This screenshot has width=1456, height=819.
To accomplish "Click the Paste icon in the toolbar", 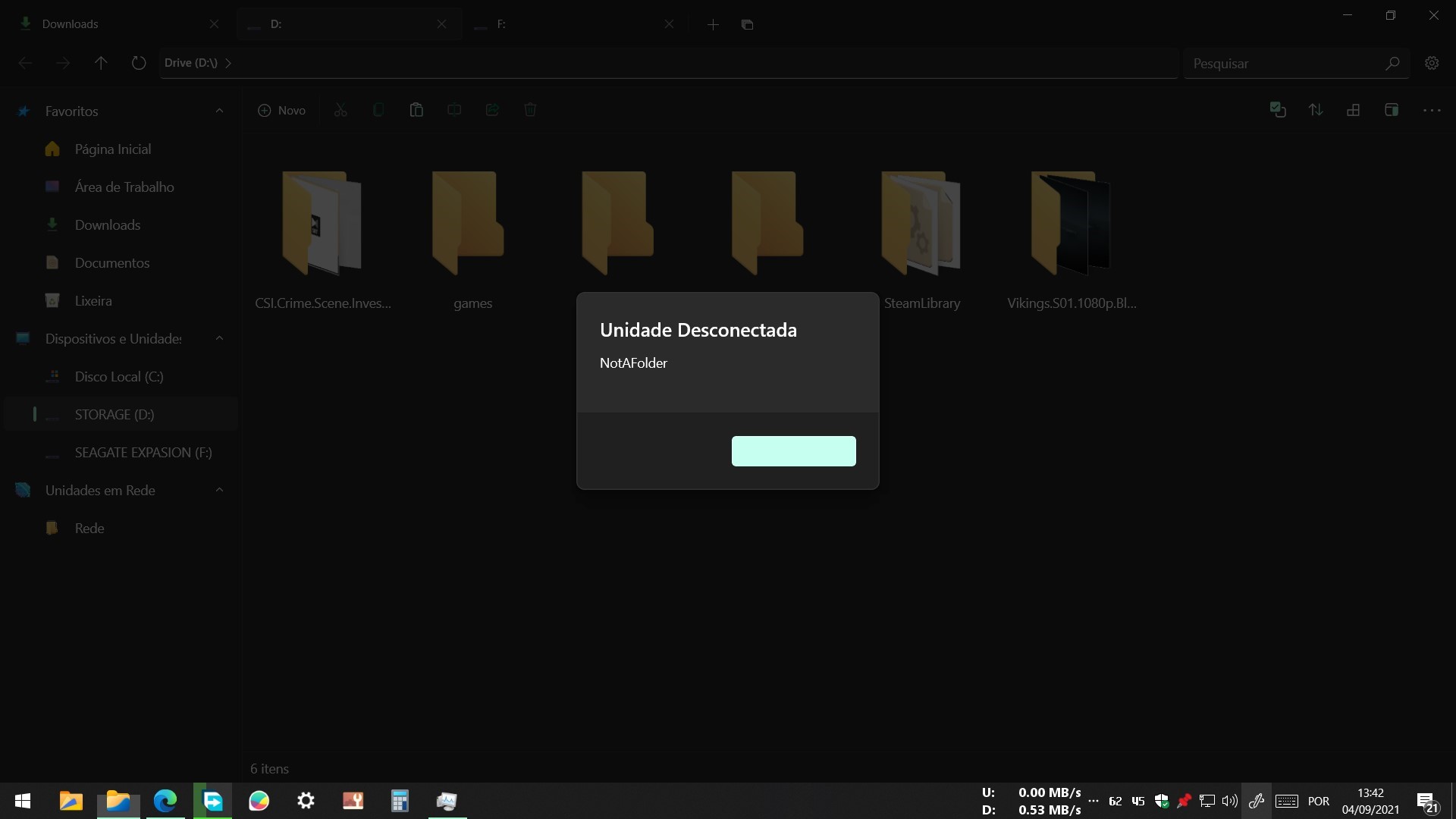I will [x=417, y=110].
